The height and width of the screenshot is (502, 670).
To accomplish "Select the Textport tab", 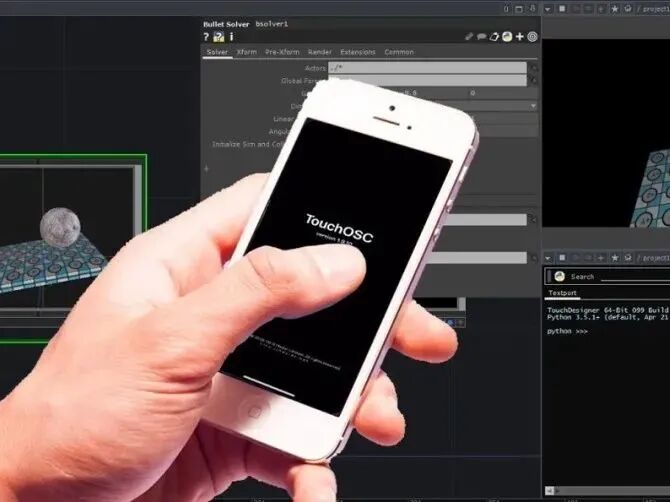I will click(x=562, y=293).
